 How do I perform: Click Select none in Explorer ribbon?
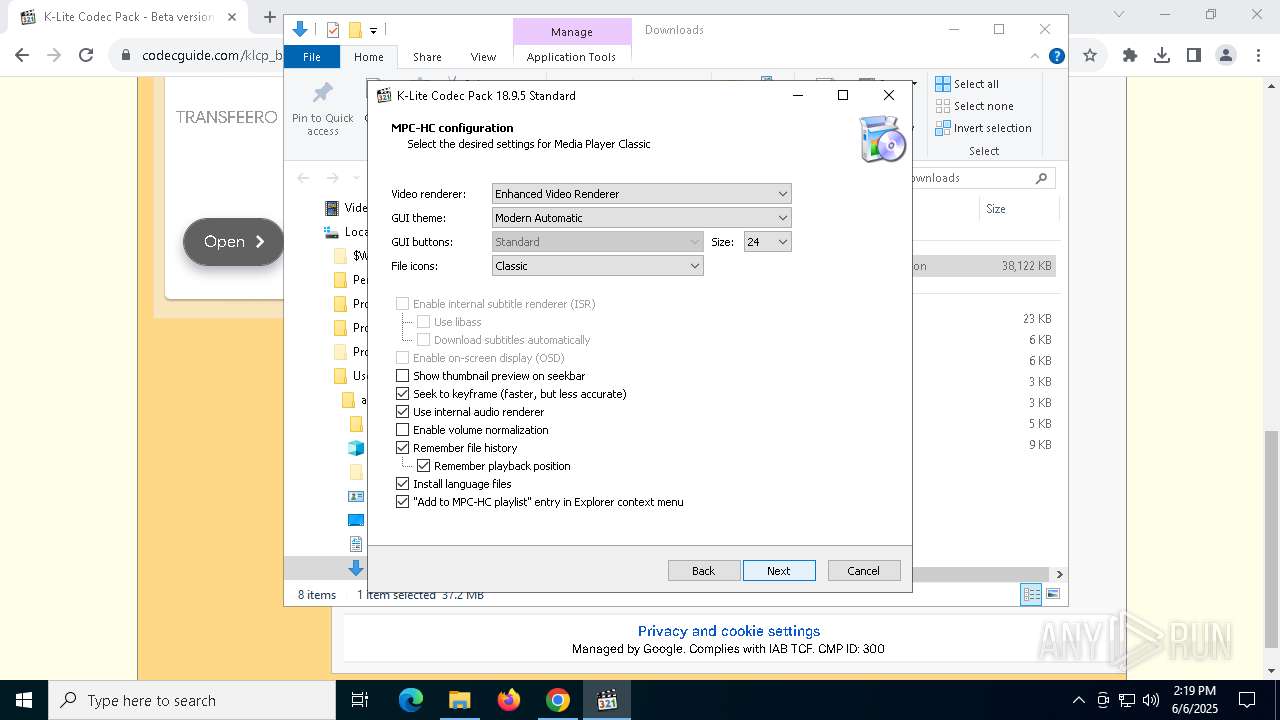975,106
